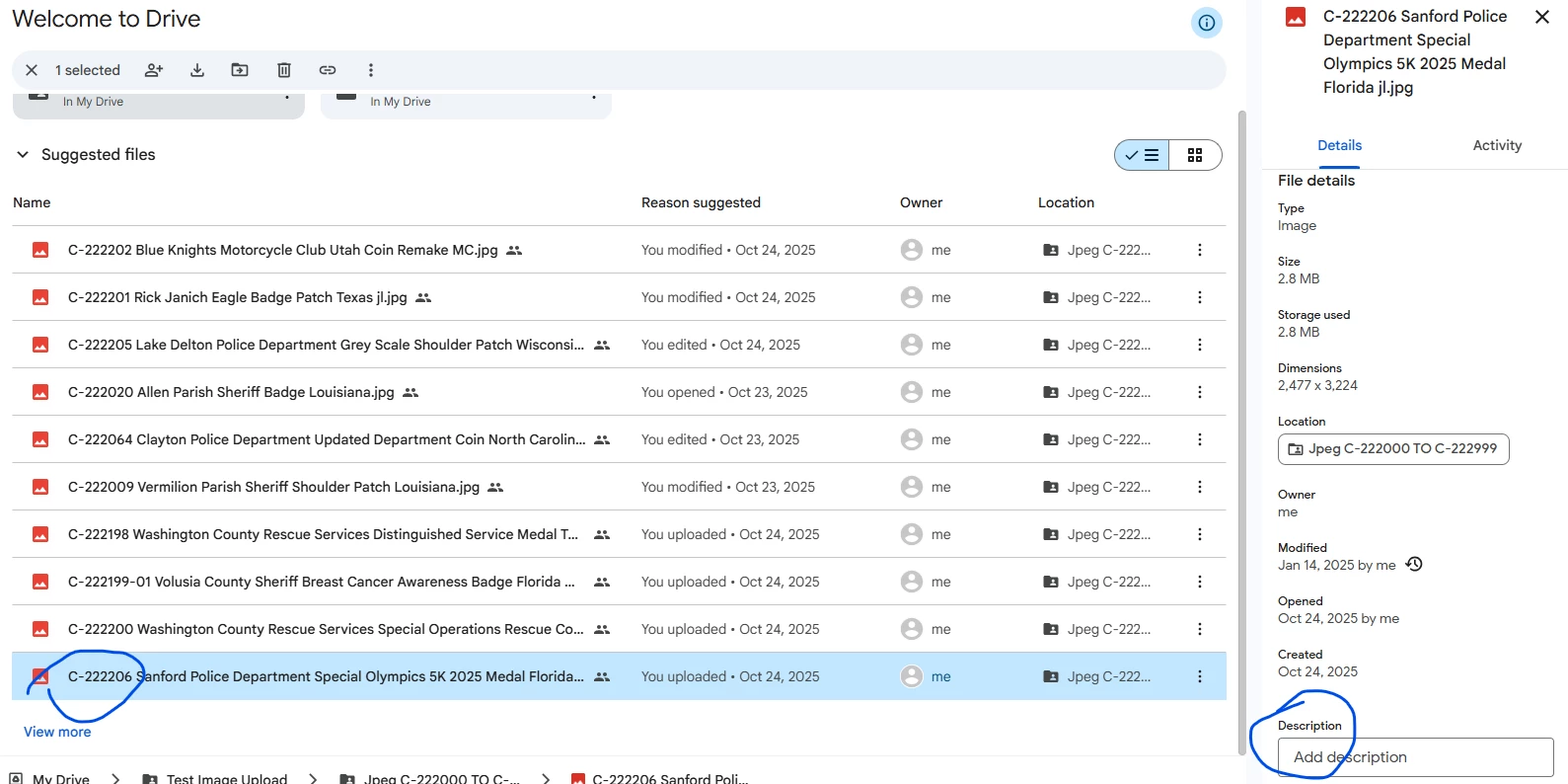Screen dimensions: 1568x784
Task: Open location folder of C-222198 row
Action: [1096, 534]
